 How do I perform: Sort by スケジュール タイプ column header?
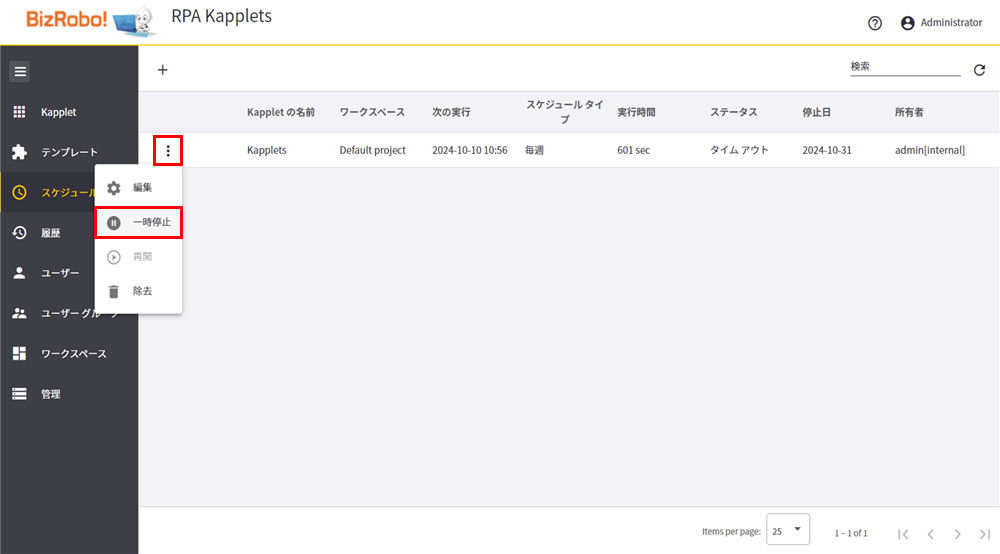pyautogui.click(x=564, y=112)
